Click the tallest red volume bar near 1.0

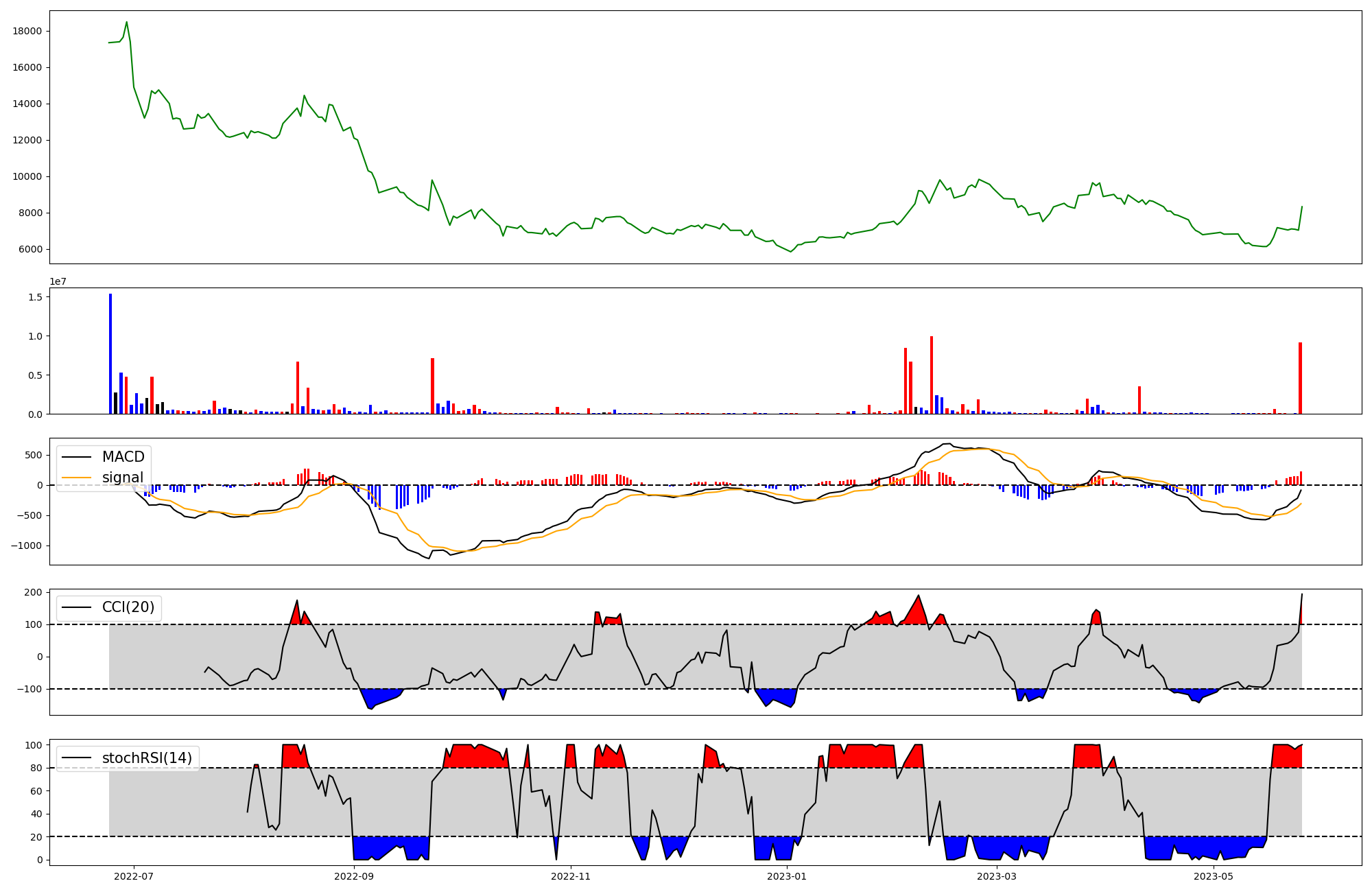[x=931, y=375]
